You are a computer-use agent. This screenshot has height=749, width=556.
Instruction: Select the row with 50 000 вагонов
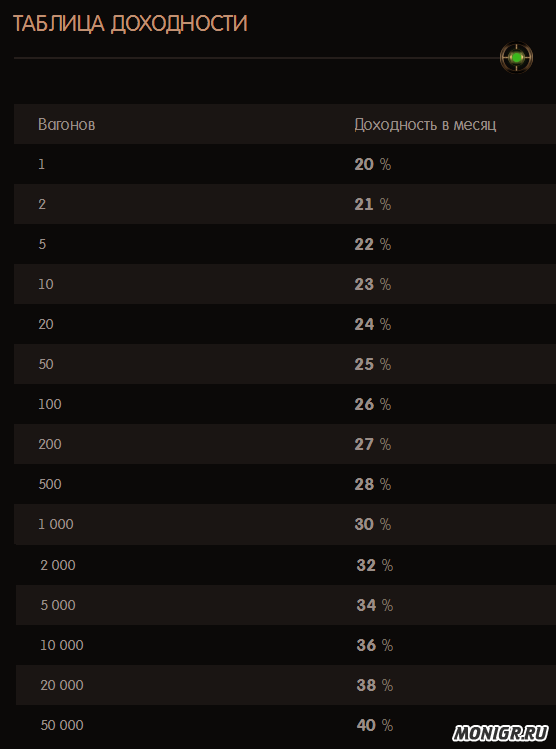(286, 725)
